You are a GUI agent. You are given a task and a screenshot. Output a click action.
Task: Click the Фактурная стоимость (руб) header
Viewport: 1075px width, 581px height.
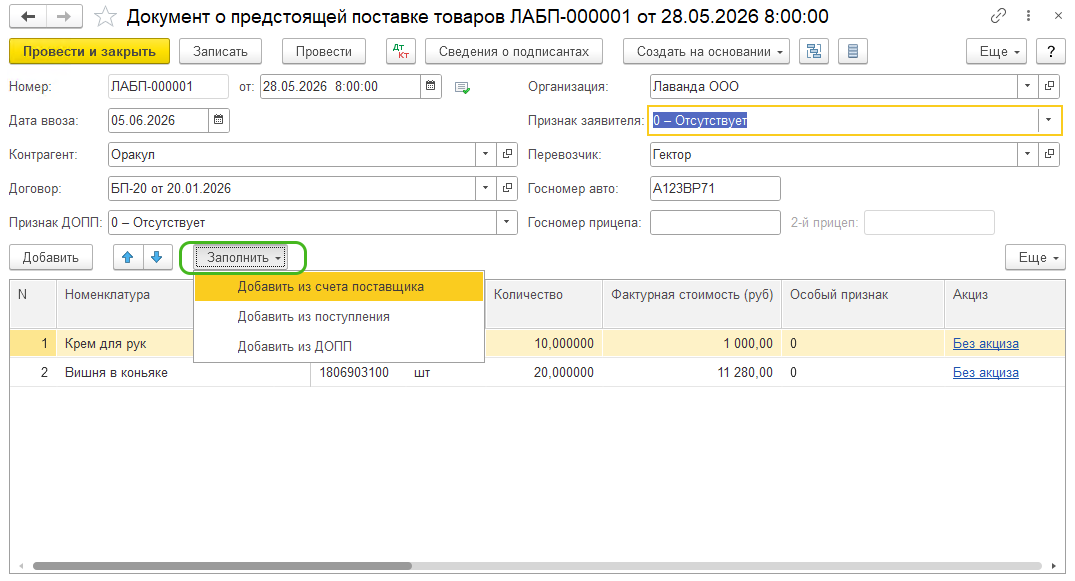pos(692,303)
